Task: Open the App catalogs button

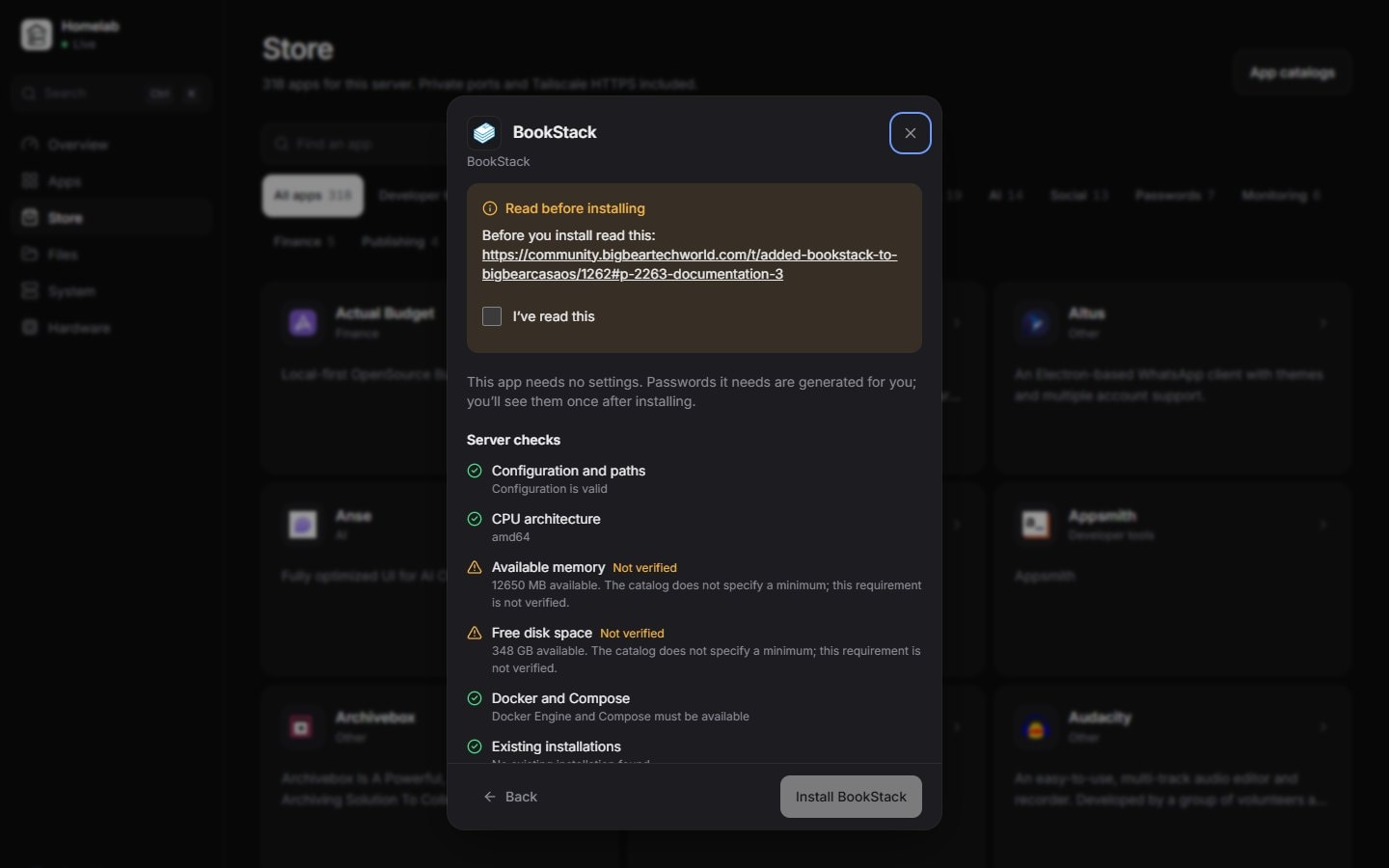Action: point(1292,72)
